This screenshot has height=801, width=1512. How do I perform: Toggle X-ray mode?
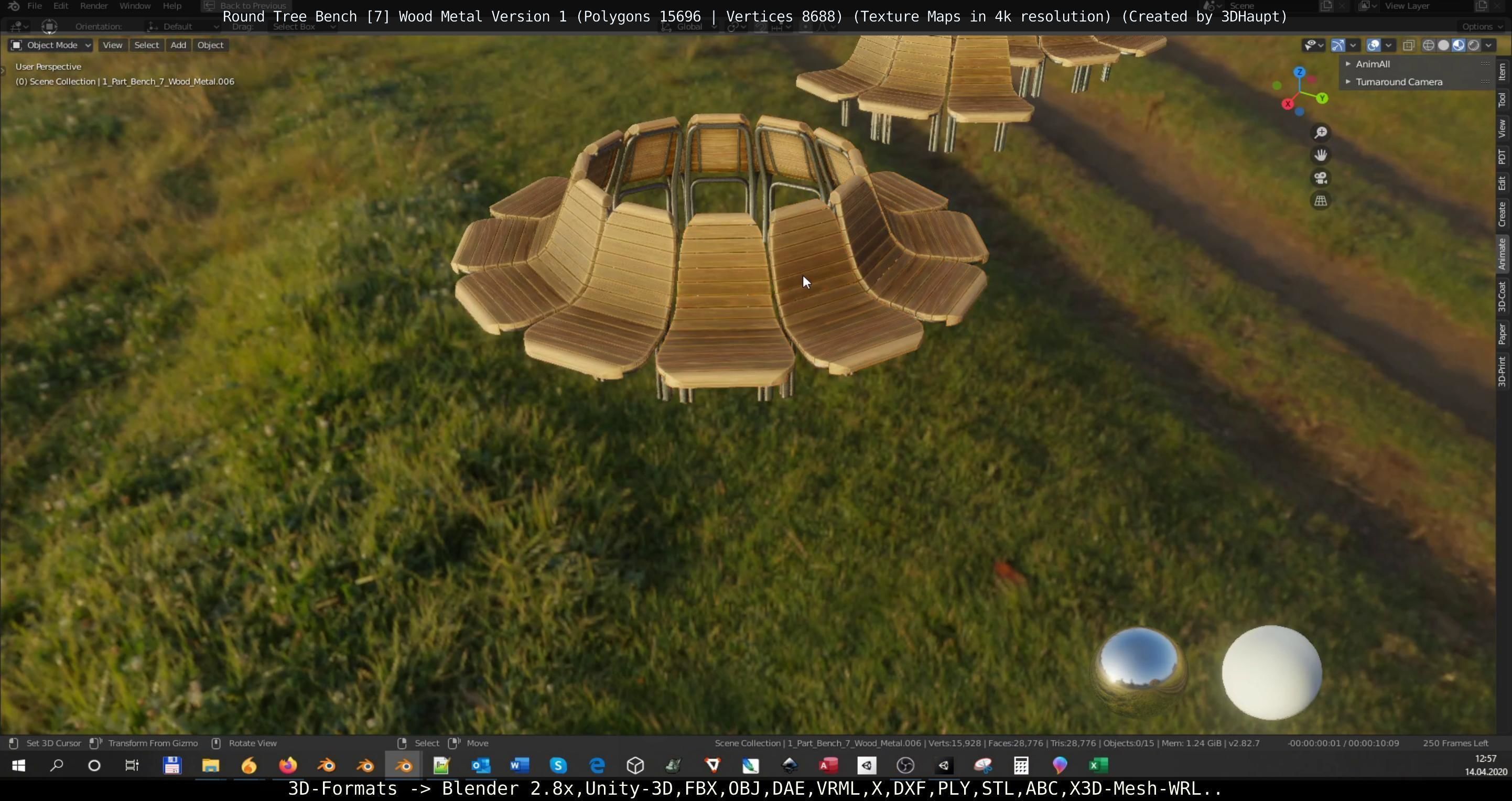click(x=1409, y=45)
